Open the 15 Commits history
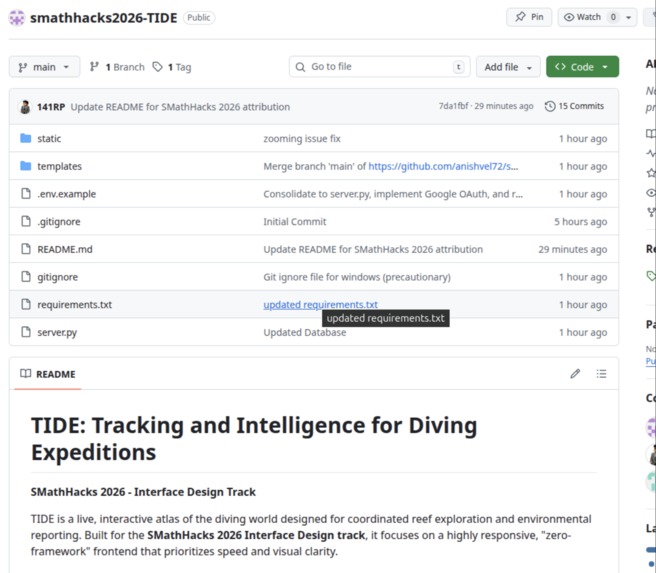Viewport: 656px width, 573px height. click(x=574, y=106)
